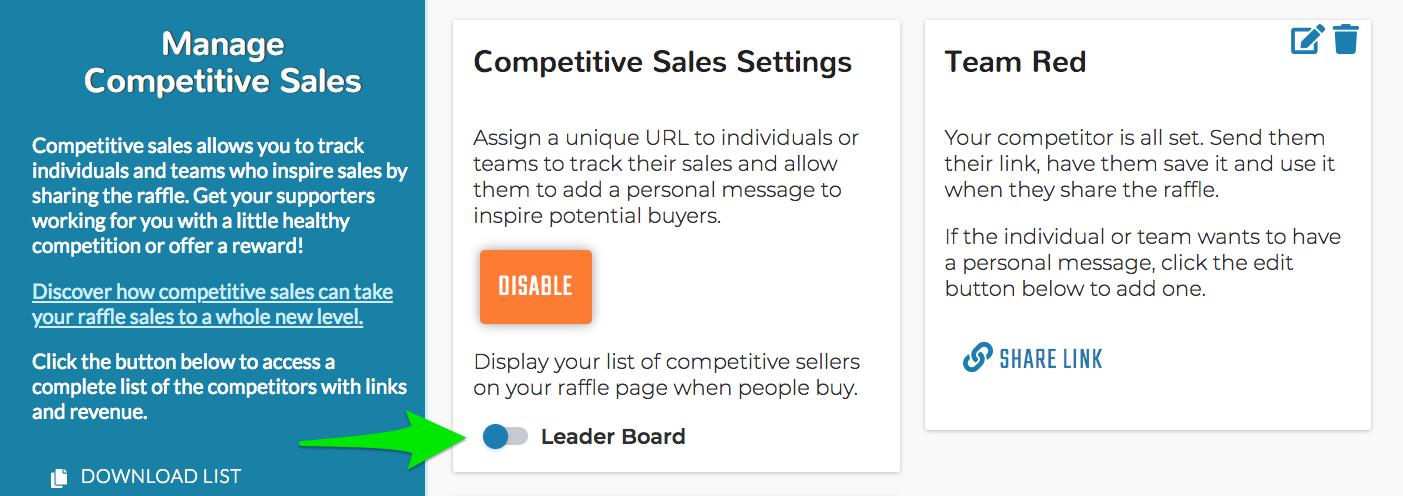Click the 'Assign a unique URL' description paragraph
The height and width of the screenshot is (496, 1403).
[x=666, y=176]
